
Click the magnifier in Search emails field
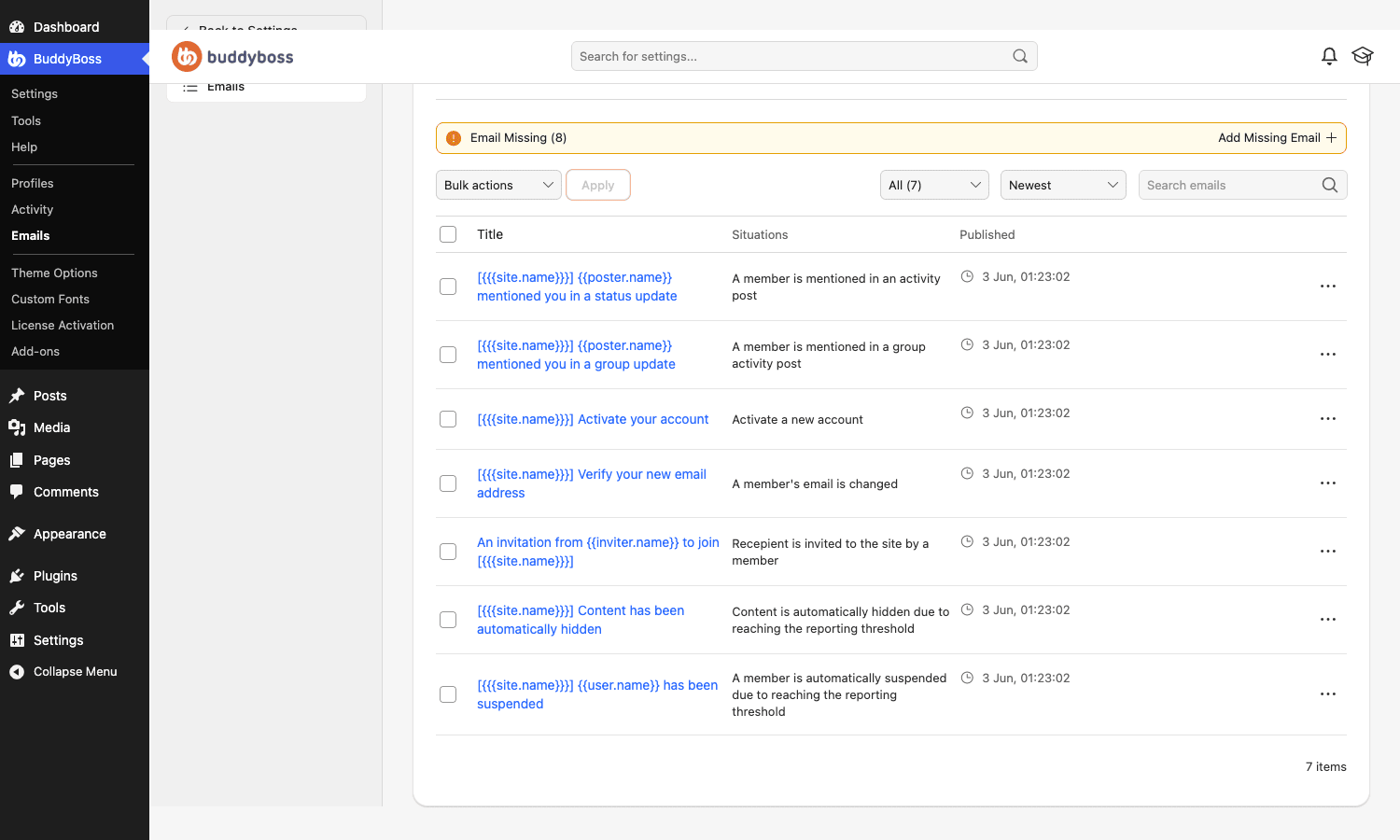(1330, 185)
